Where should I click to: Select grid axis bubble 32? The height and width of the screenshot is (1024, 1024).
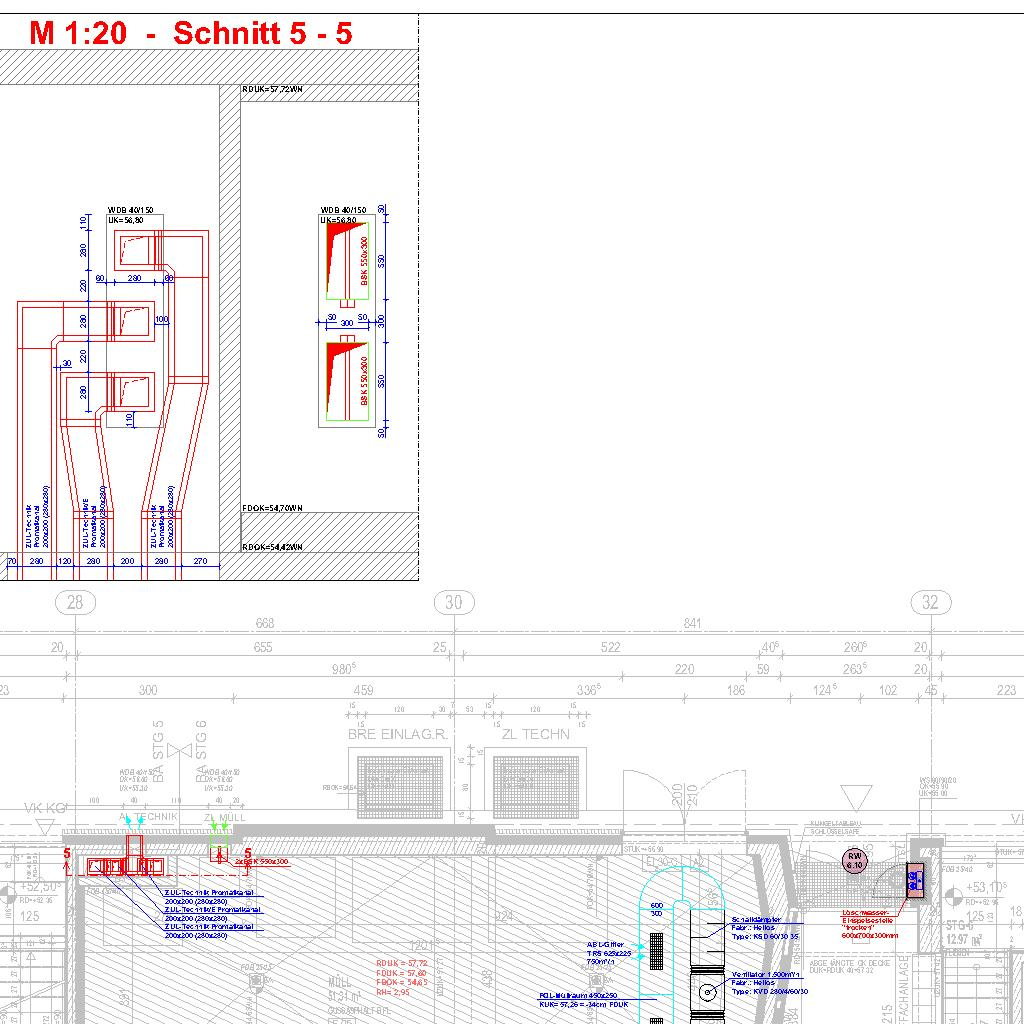[x=931, y=602]
